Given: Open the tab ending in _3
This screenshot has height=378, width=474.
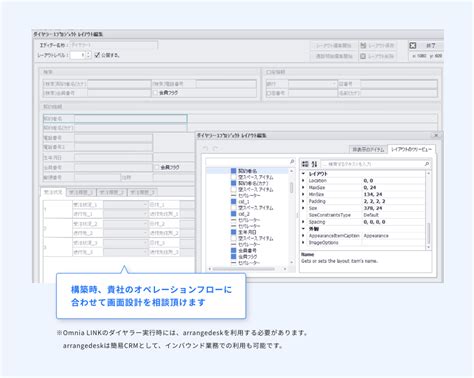Looking at the screenshot, I should click(x=142, y=192).
